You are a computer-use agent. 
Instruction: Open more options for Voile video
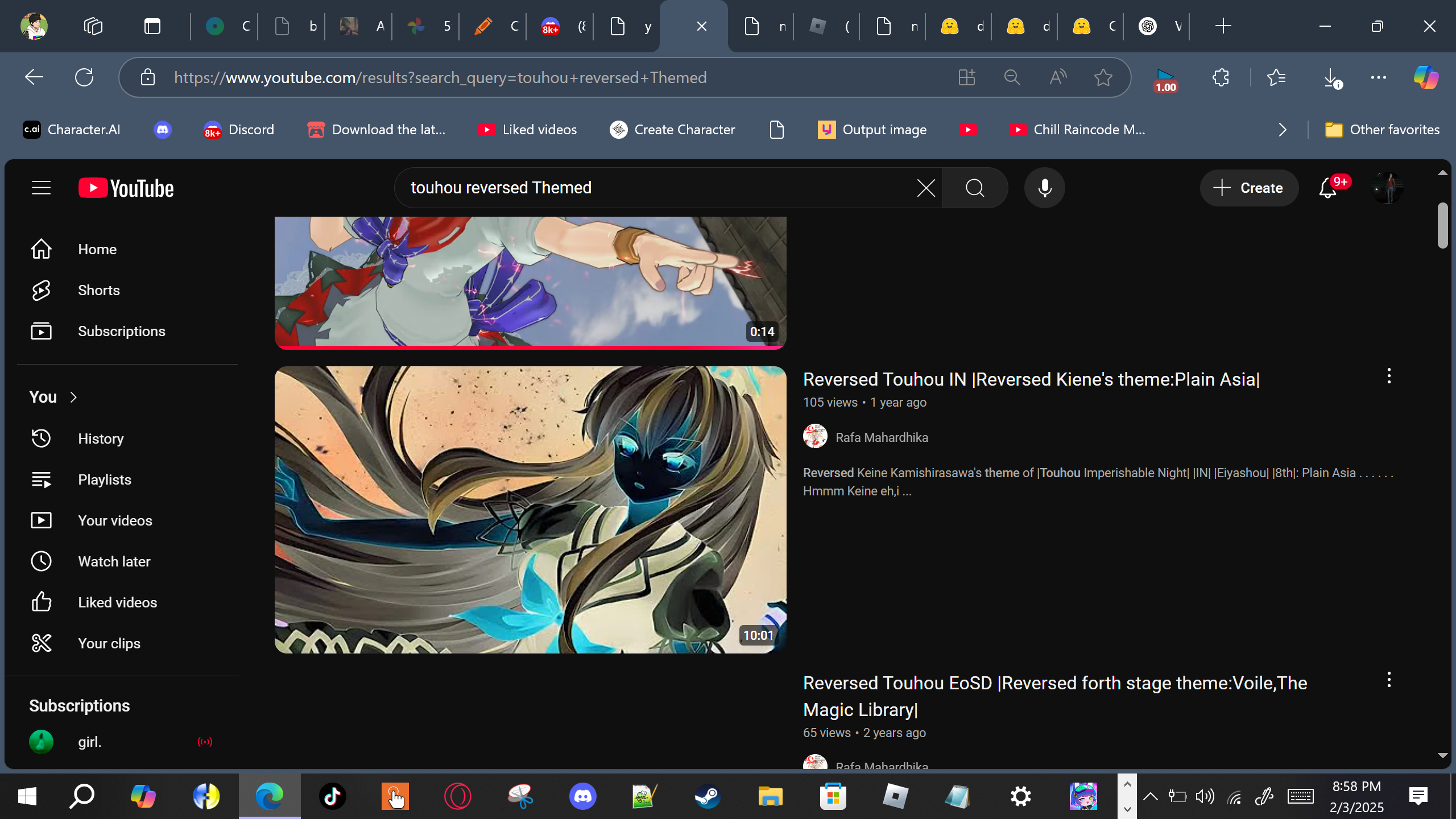click(1389, 680)
